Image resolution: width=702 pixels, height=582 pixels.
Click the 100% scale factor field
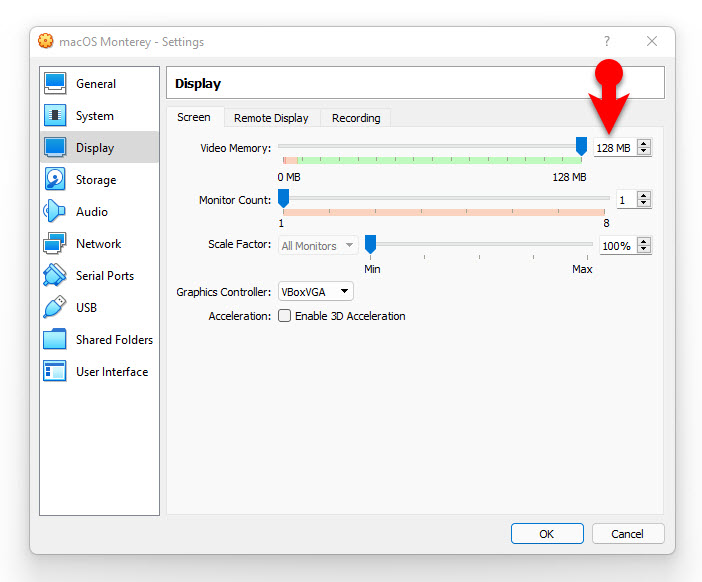point(618,245)
